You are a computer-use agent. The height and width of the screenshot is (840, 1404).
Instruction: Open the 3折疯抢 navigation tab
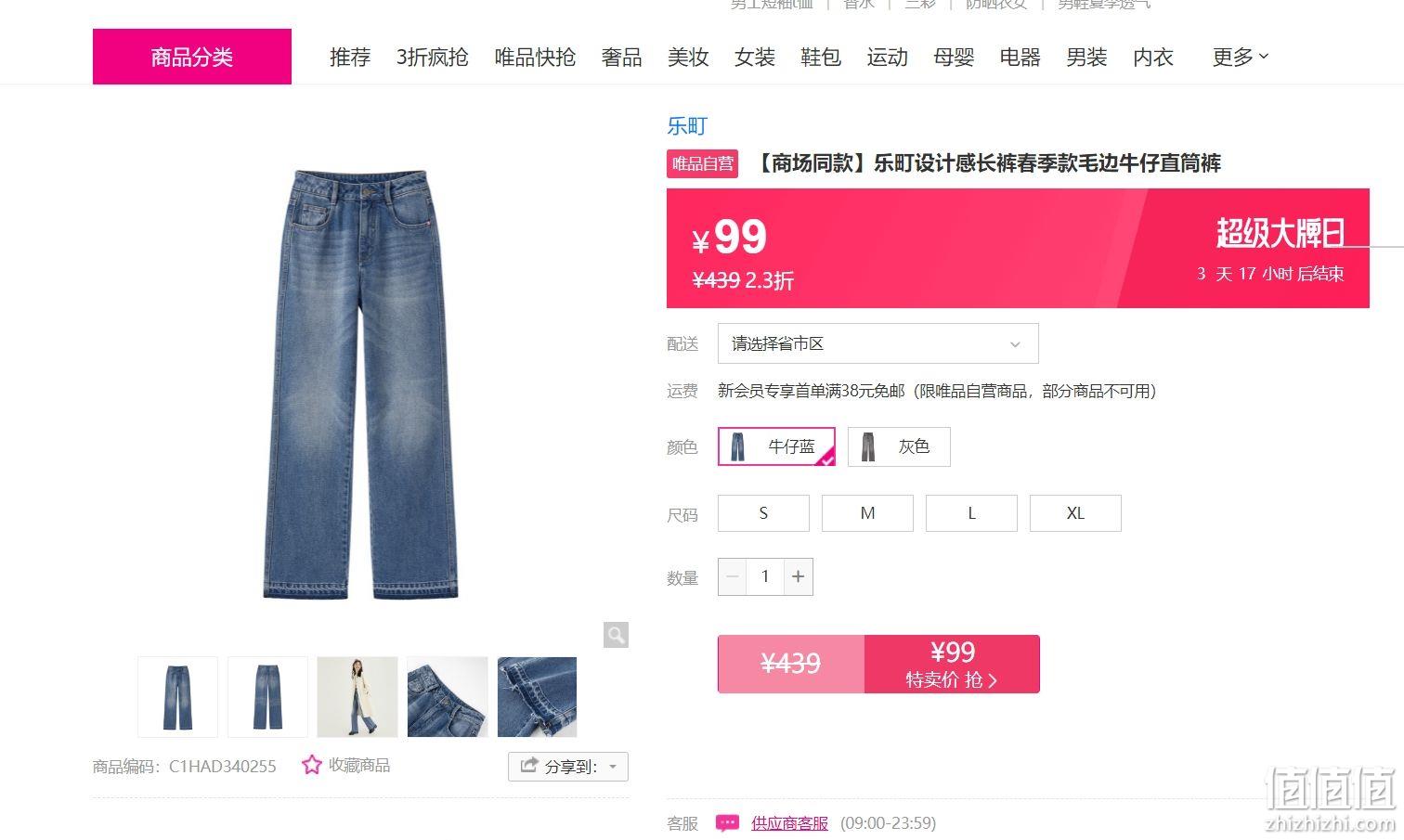[x=432, y=57]
